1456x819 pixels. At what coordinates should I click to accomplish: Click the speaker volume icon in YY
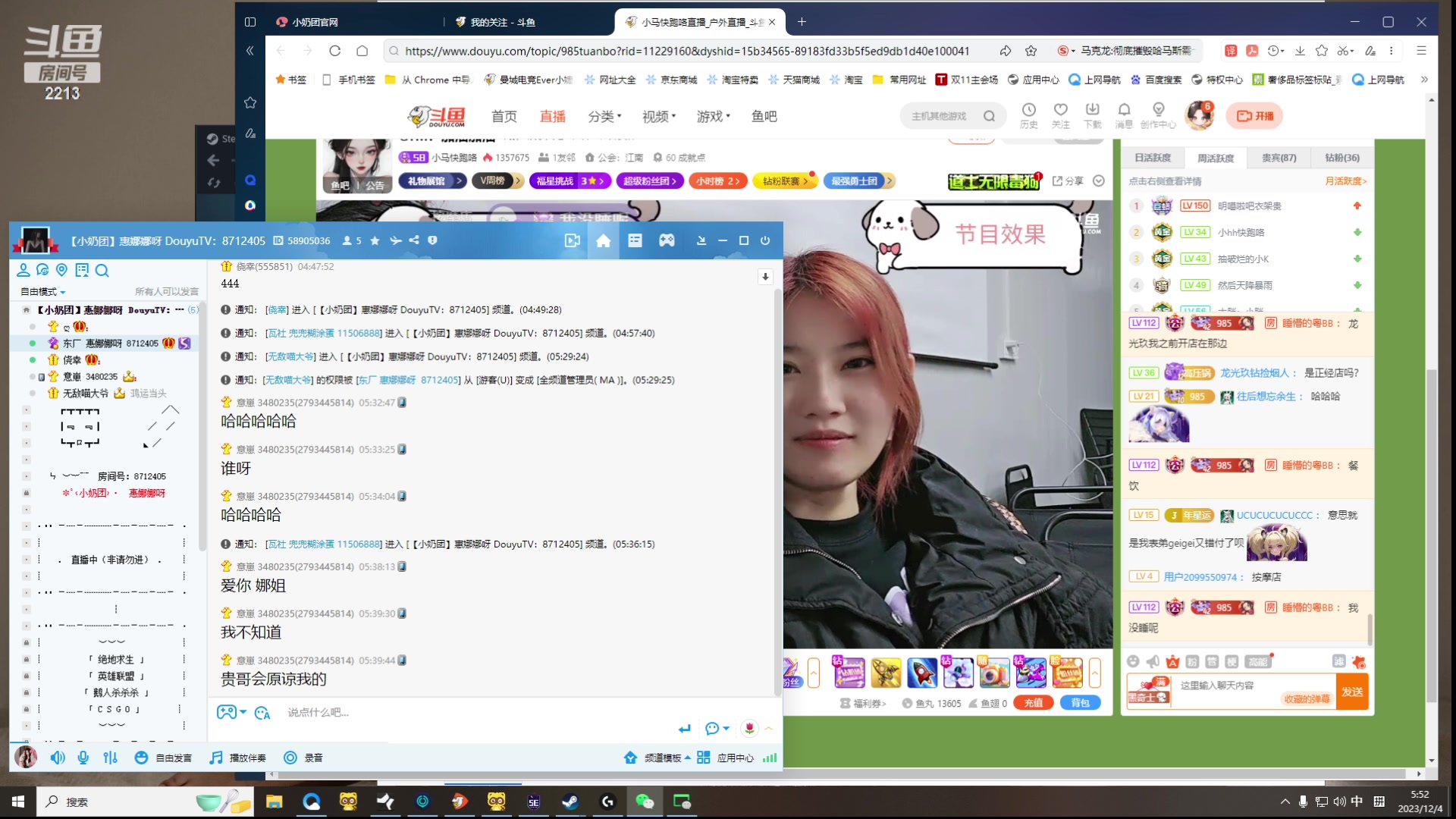click(58, 758)
